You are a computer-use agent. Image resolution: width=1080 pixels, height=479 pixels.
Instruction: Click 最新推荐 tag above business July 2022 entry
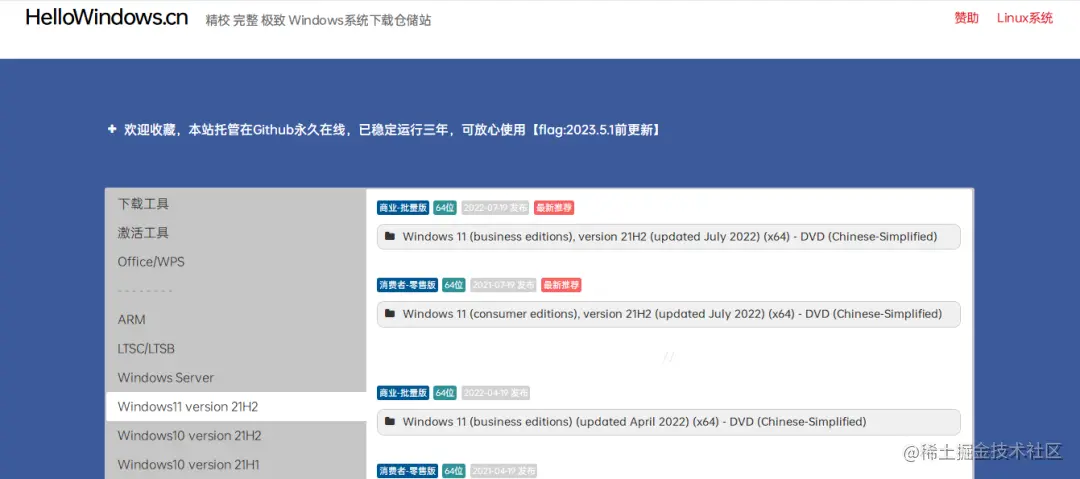[x=554, y=207]
